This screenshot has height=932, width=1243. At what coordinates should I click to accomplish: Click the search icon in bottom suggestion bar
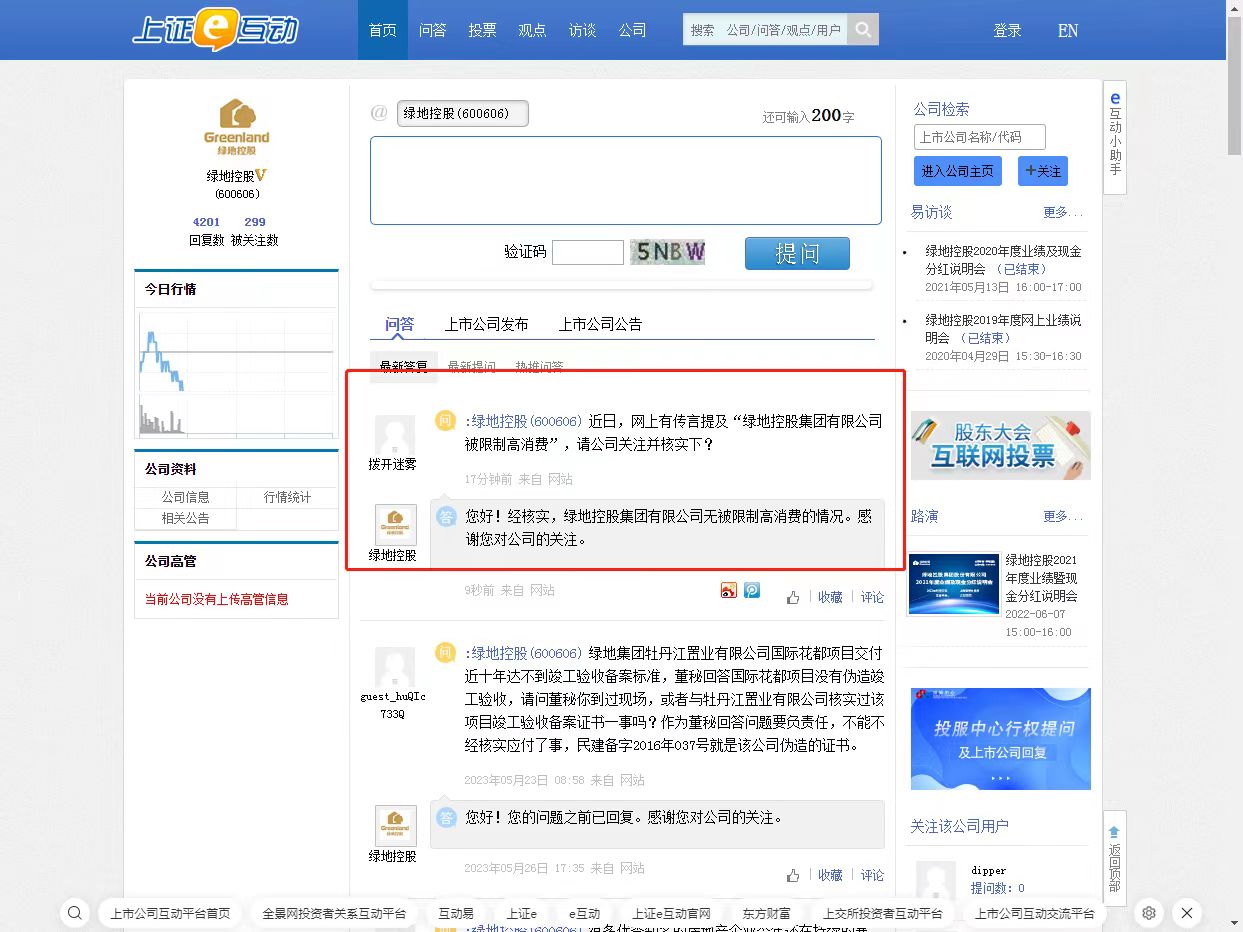click(x=75, y=913)
